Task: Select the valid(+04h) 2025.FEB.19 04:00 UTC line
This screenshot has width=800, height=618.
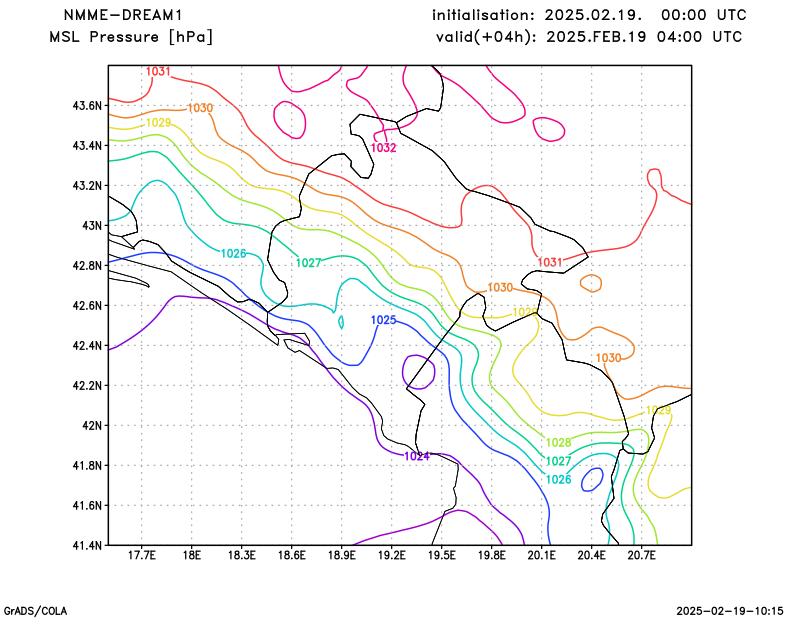Action: point(589,37)
